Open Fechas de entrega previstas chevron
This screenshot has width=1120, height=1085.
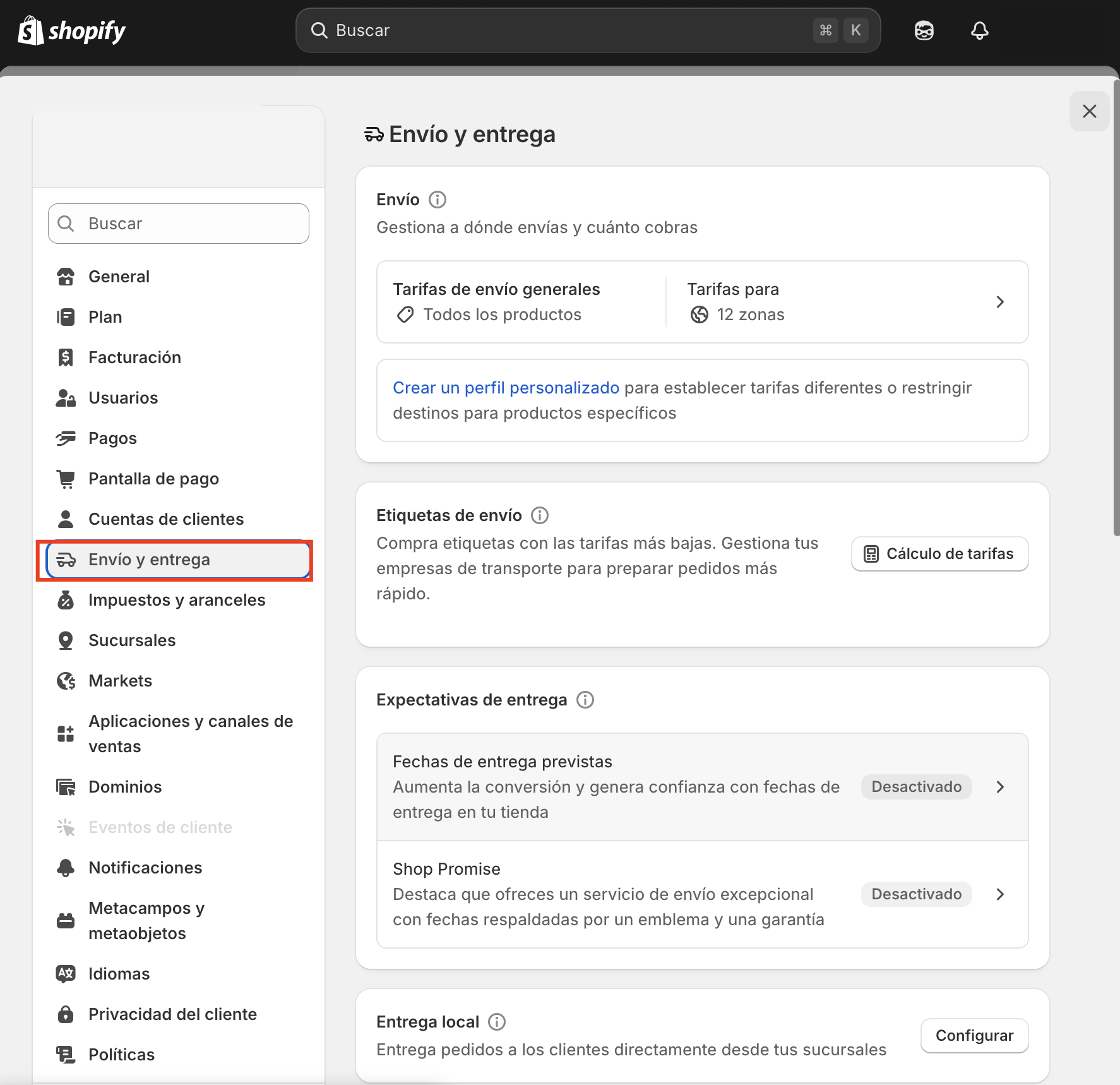[999, 787]
